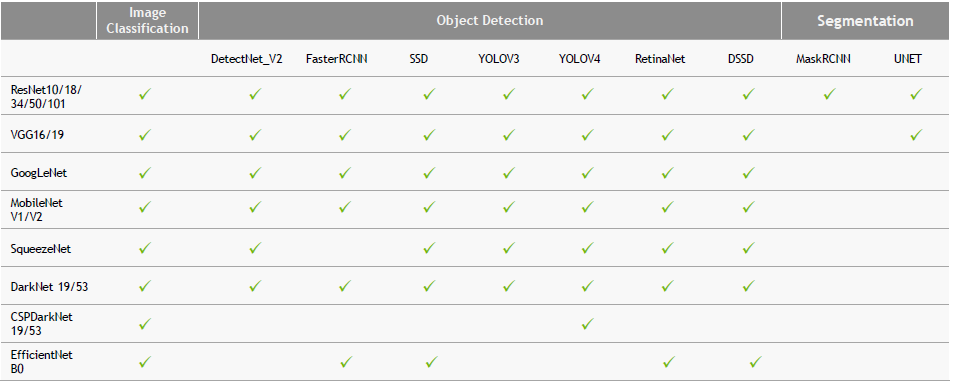Click the DetectNet_V2 column label
Viewport: 954px width, 386px height.
[246, 59]
